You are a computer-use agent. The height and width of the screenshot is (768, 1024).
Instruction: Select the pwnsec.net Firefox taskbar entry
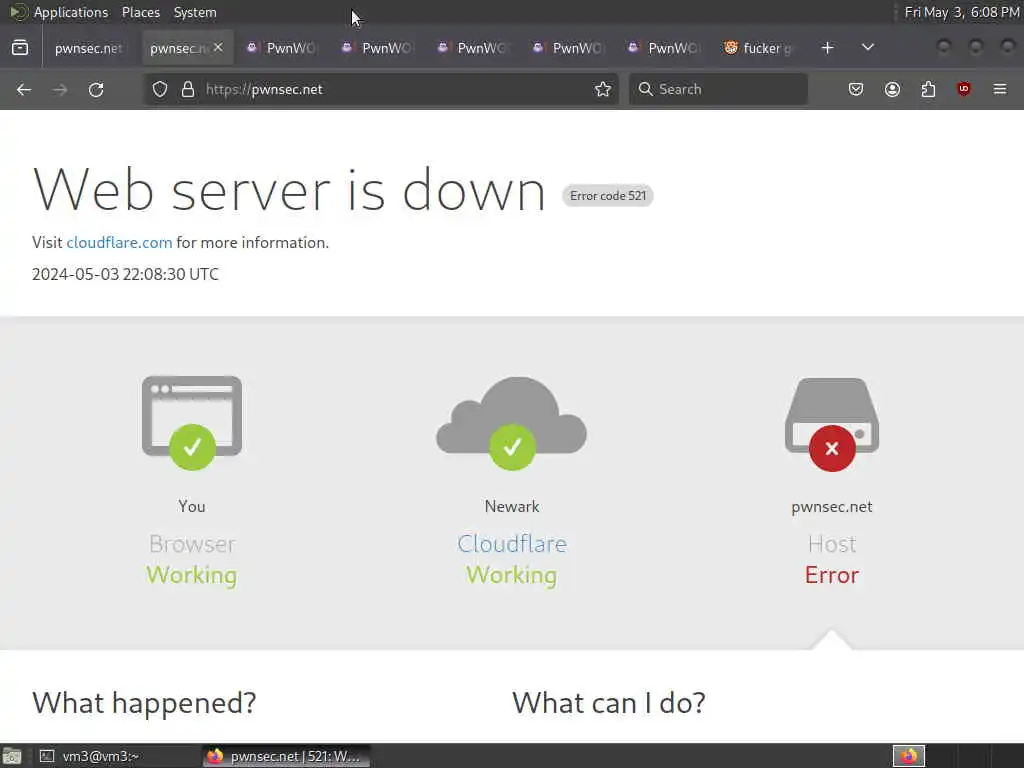coord(286,756)
